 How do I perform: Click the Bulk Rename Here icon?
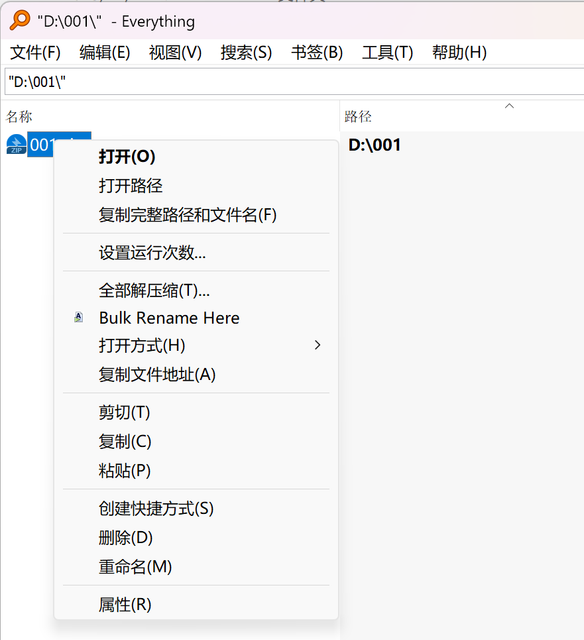click(78, 317)
